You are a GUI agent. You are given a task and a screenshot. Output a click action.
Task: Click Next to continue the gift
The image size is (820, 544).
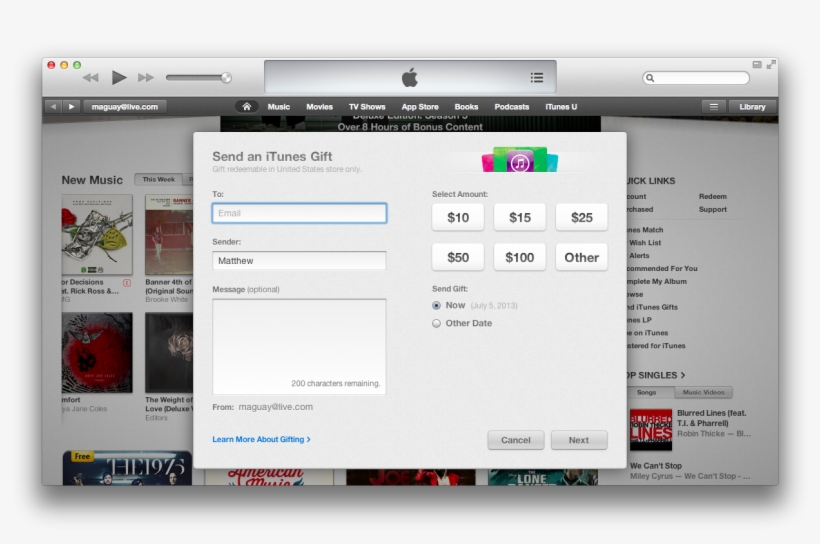[x=579, y=440]
